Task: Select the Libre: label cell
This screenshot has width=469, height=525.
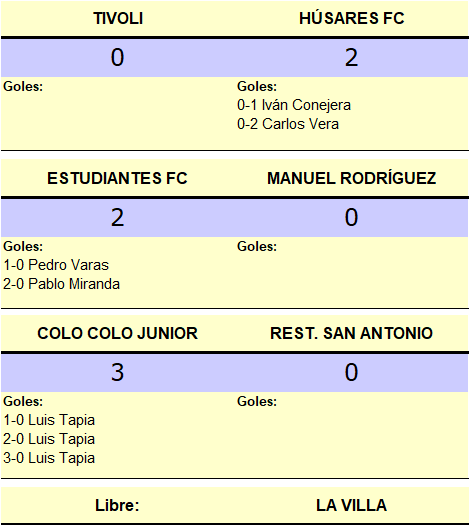Action: 117,505
